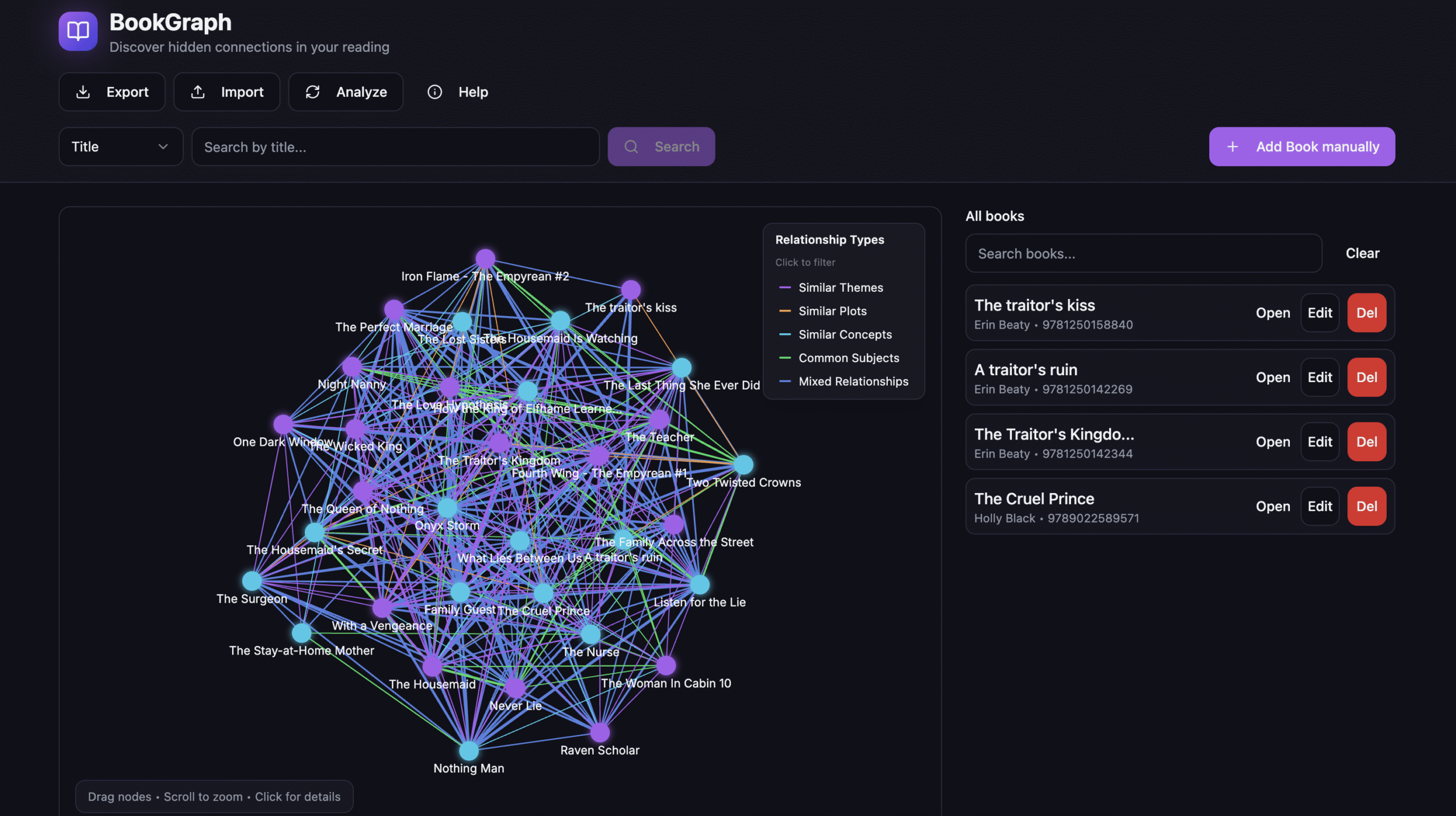The image size is (1456, 816).
Task: Click Clear next to book search
Action: pyautogui.click(x=1362, y=254)
